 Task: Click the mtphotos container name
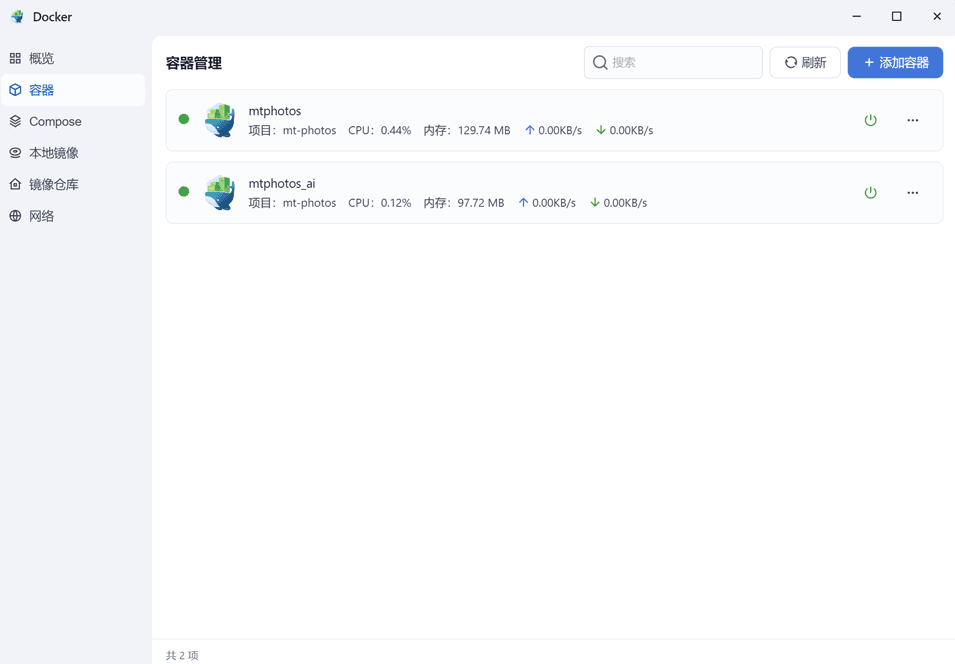tap(275, 111)
